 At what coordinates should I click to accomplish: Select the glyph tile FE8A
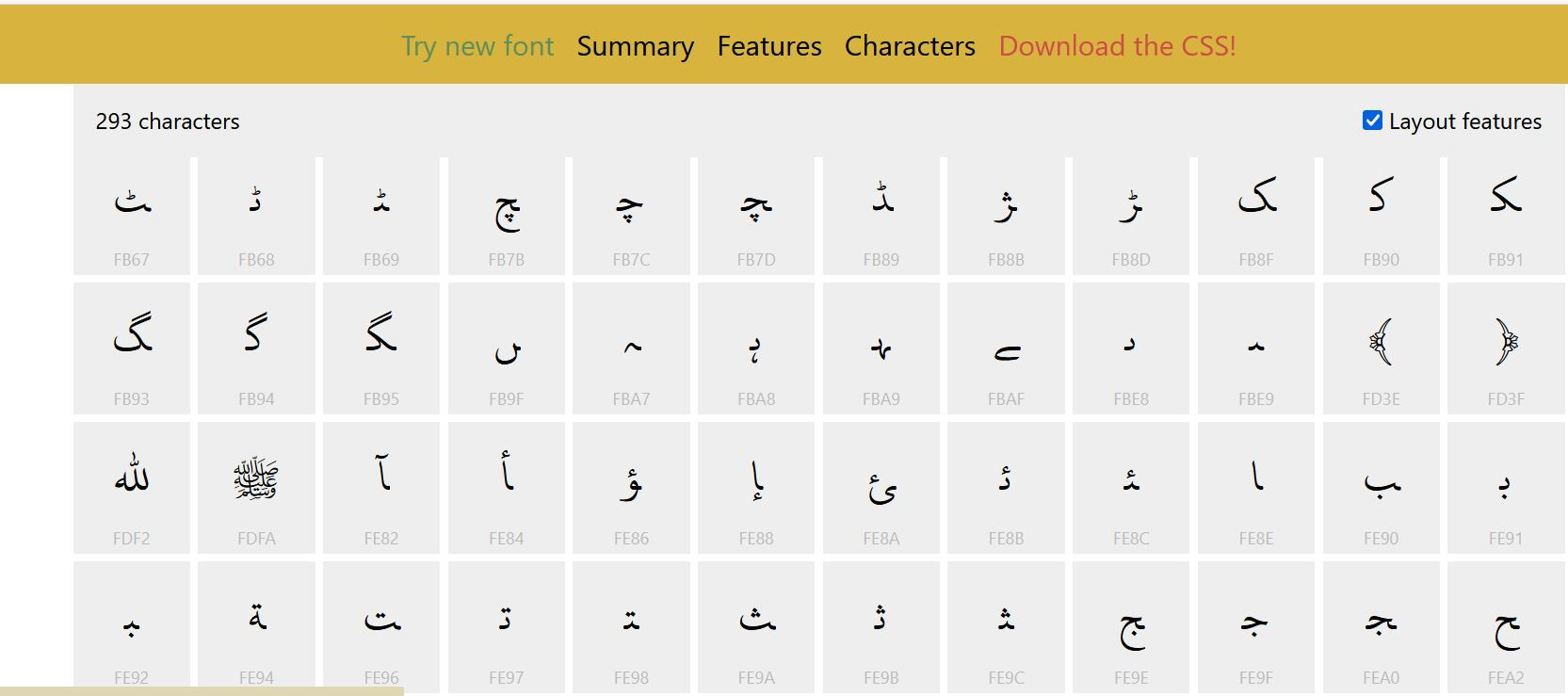click(881, 488)
